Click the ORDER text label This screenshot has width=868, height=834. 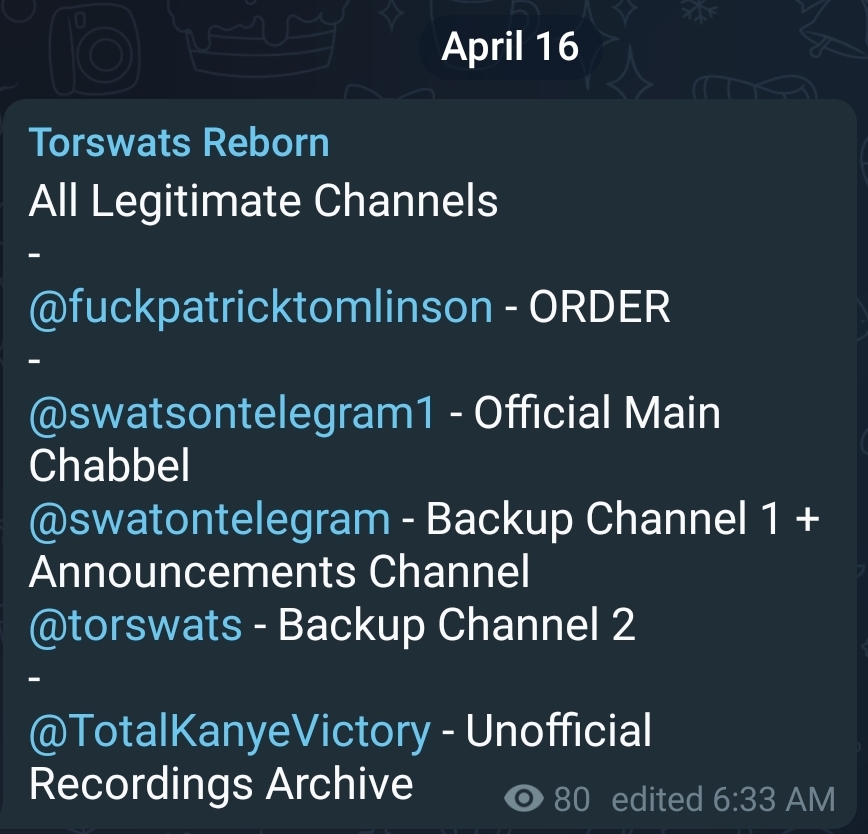click(599, 307)
